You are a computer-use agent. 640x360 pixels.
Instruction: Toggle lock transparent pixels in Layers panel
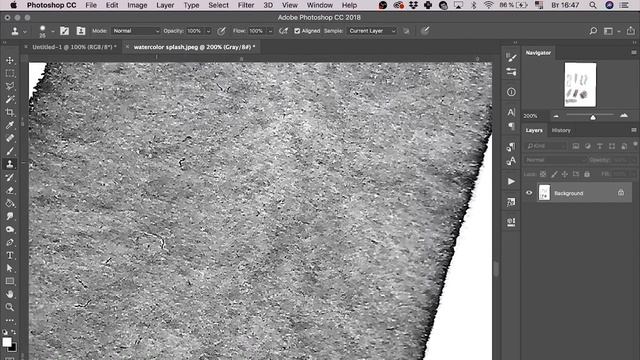point(543,174)
